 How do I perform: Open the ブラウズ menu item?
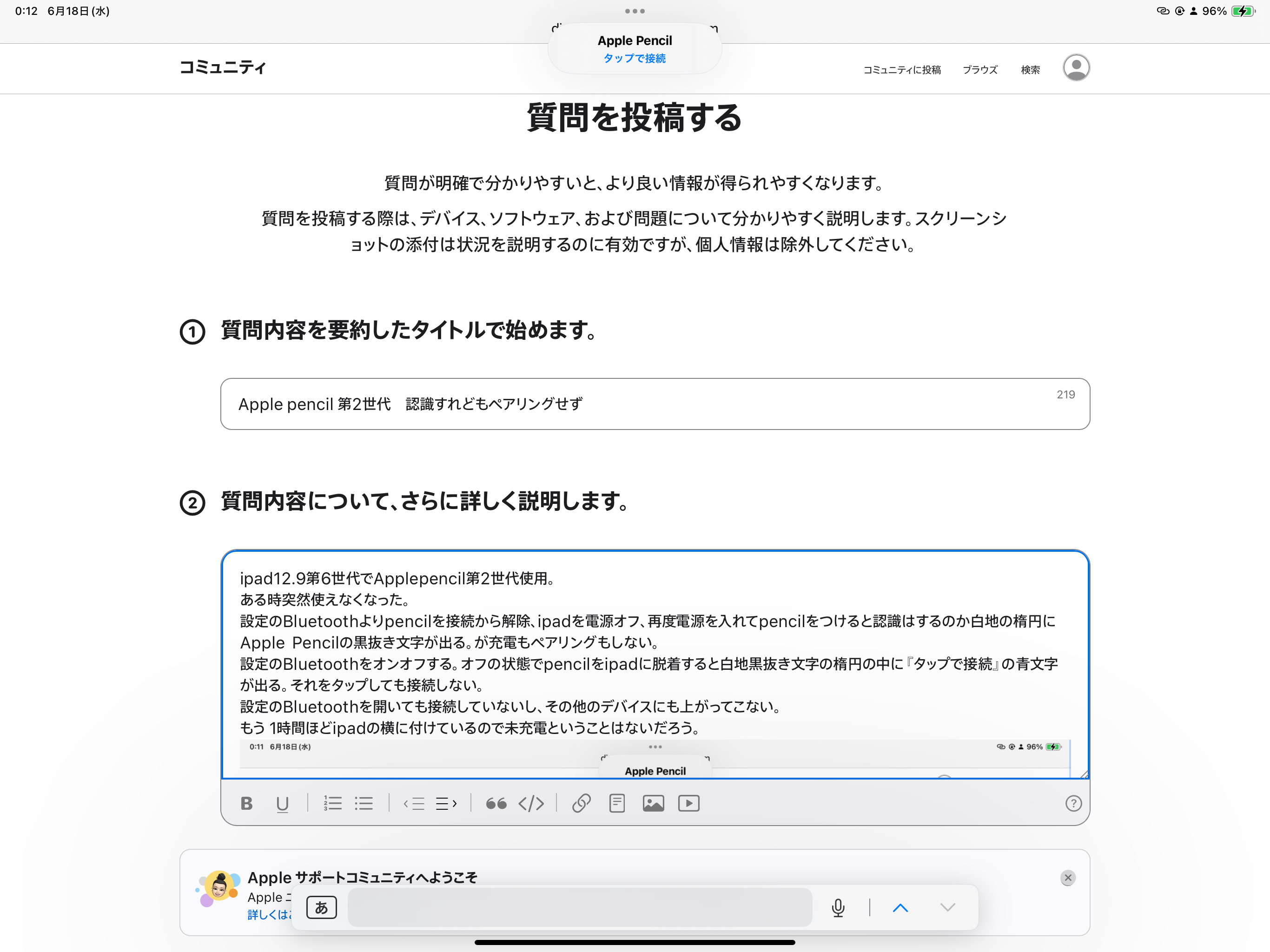click(x=980, y=69)
